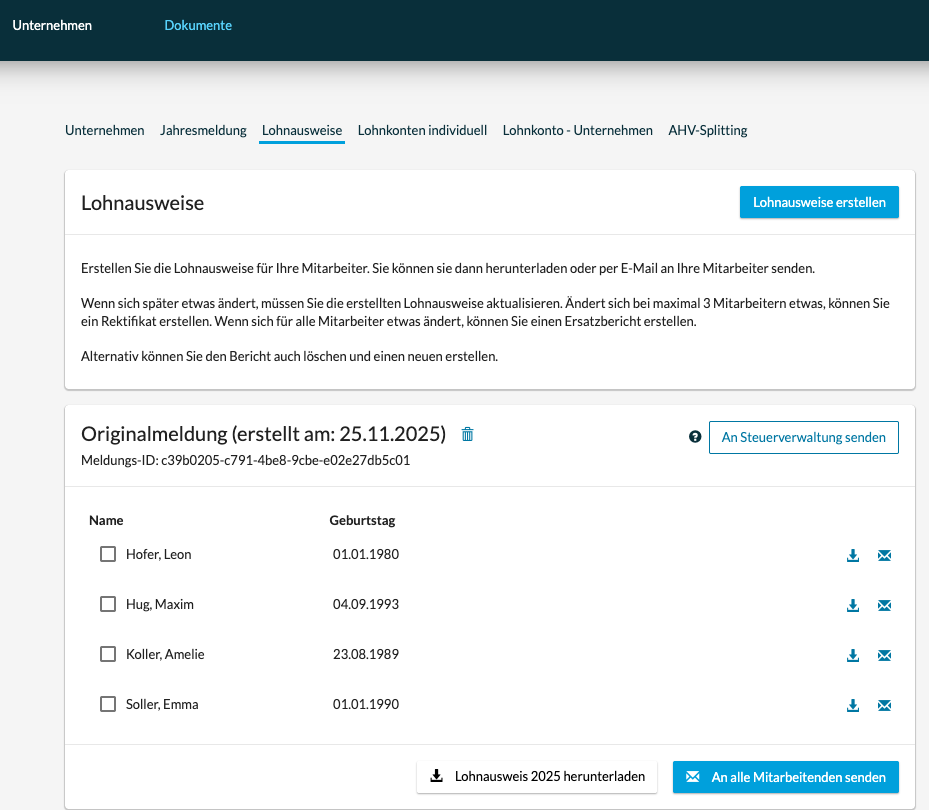
Task: Open the Unternehmen top navigation item
Action: (x=52, y=25)
